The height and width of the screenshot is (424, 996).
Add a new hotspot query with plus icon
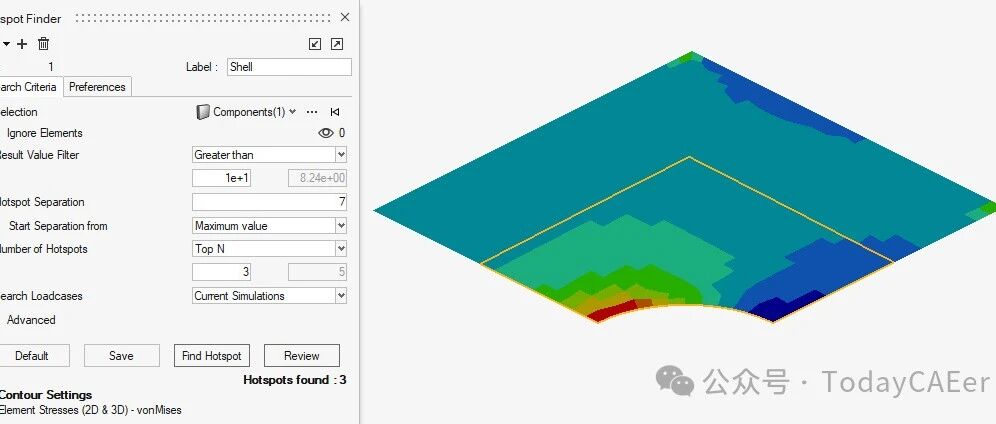22,44
